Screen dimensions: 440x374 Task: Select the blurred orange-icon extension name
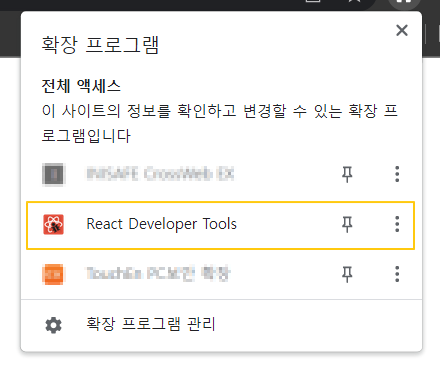(158, 274)
